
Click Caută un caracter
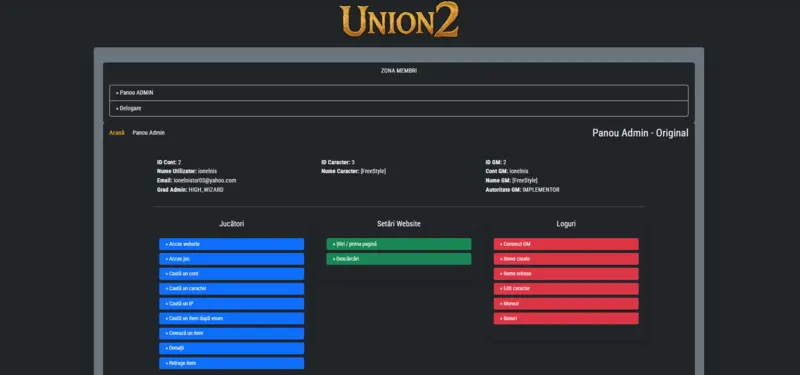(232, 288)
